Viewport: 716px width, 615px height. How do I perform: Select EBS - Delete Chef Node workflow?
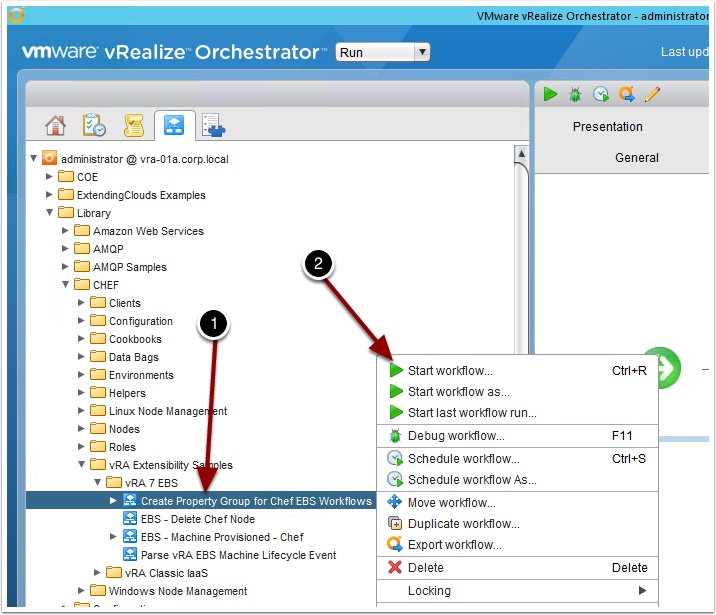point(198,519)
